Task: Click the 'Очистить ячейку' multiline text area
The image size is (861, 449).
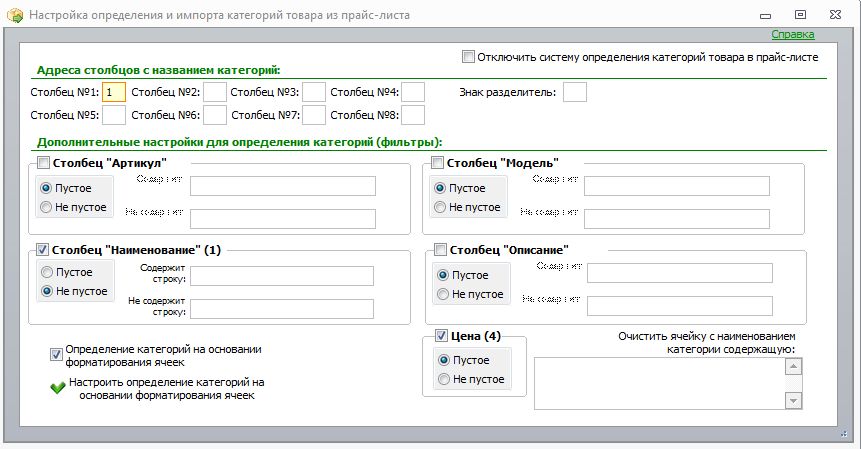Action: pyautogui.click(x=659, y=383)
